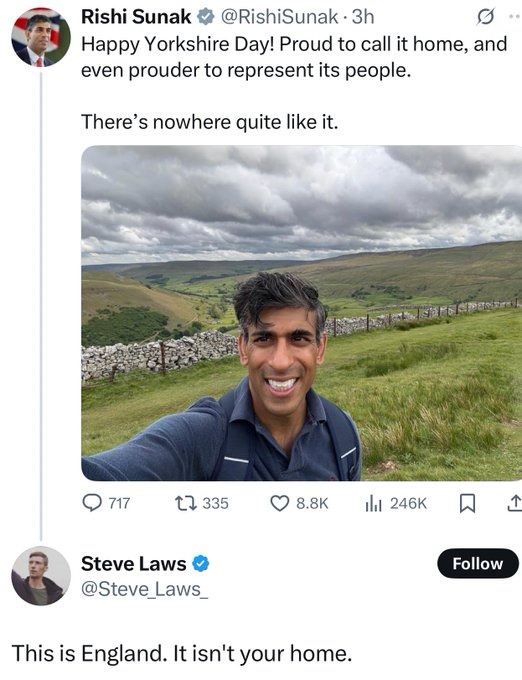Click the Rishi Sunak display name
Image resolution: width=522 pixels, height=680 pixels.
[x=136, y=17]
